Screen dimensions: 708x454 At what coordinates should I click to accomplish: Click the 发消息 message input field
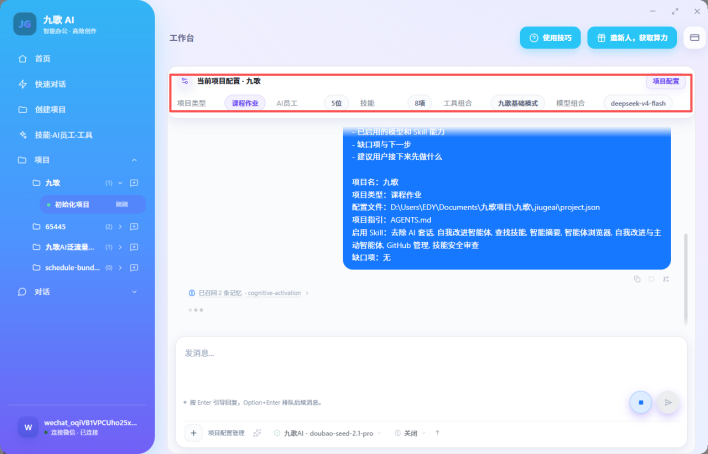point(431,366)
